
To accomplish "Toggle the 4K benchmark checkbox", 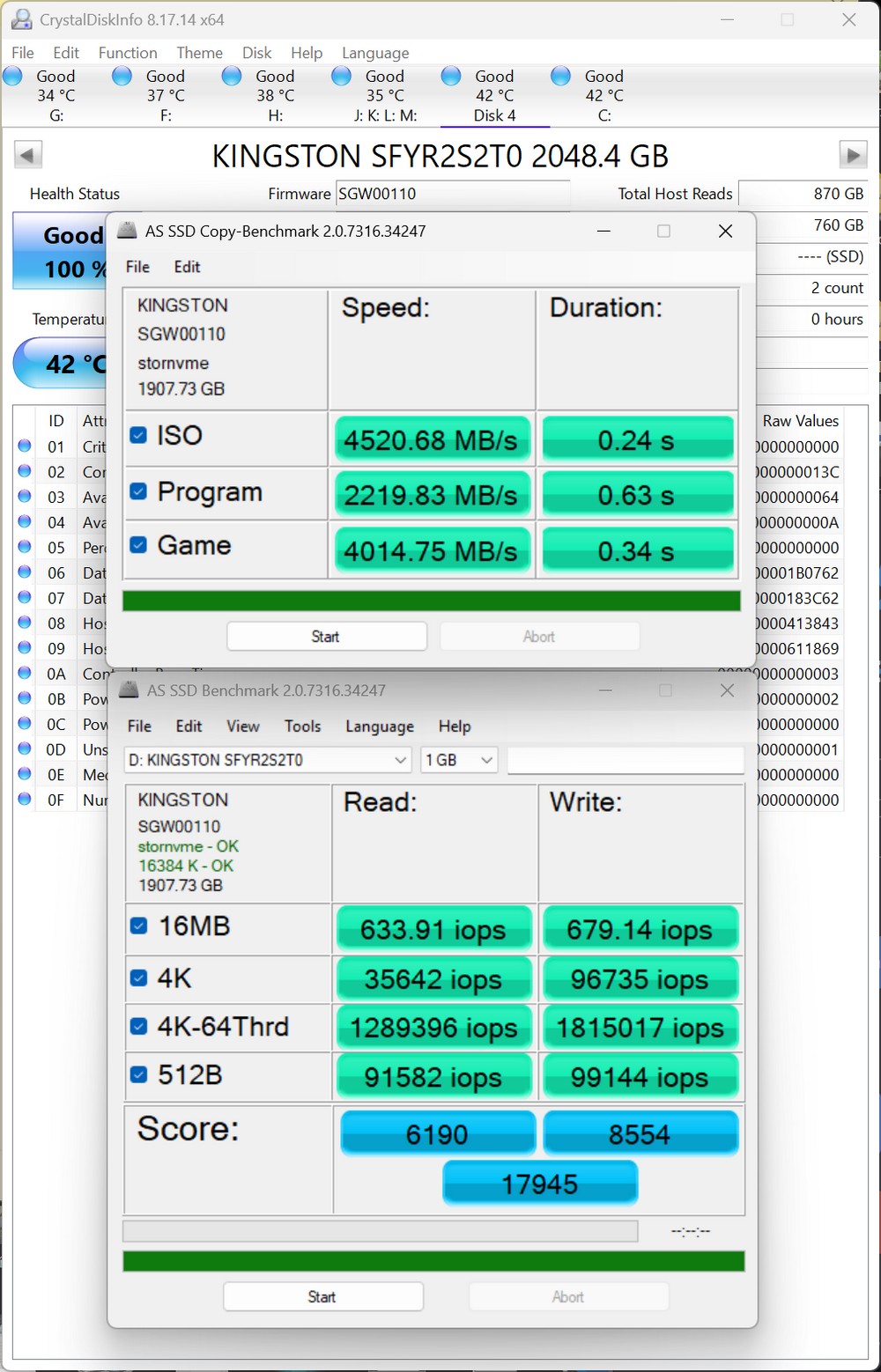I will [138, 977].
